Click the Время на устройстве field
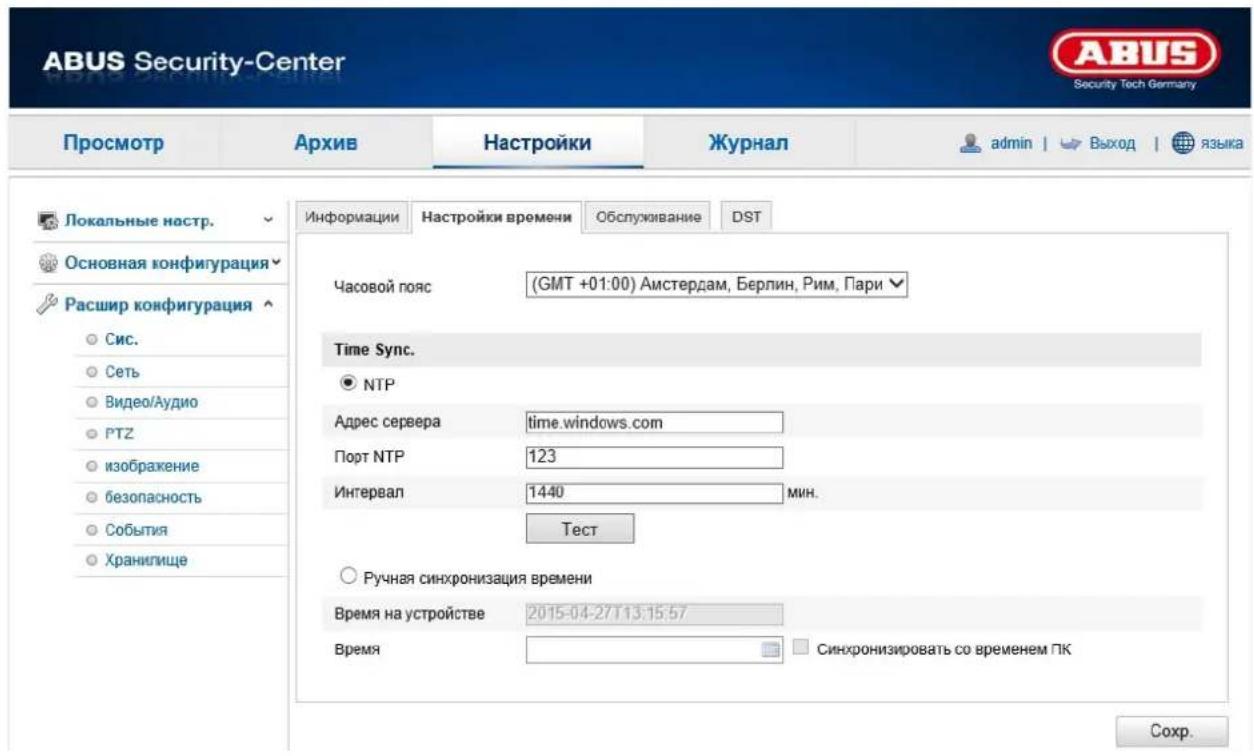This screenshot has height=756, width=1254. (654, 613)
